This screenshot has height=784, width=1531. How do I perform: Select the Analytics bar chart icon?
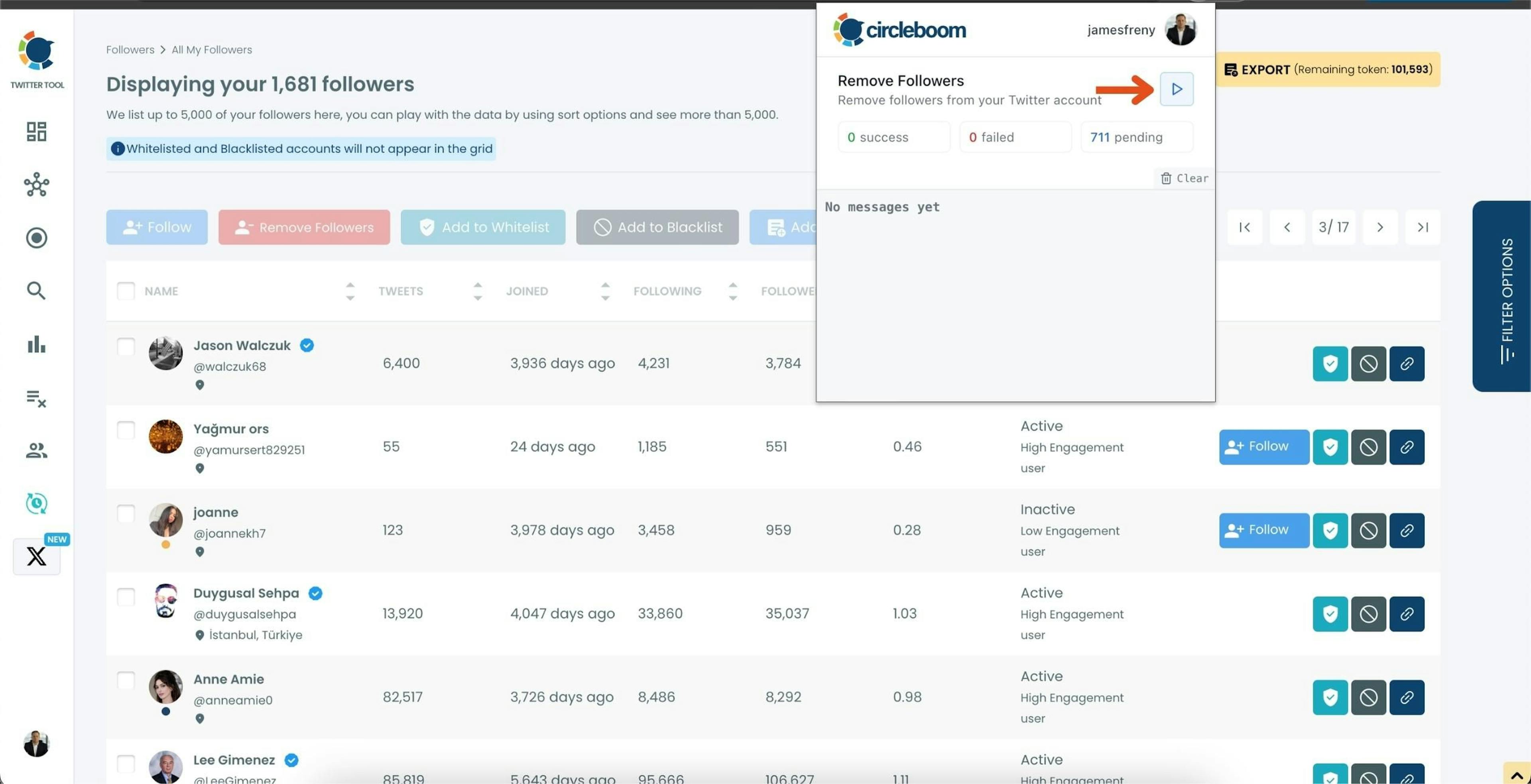[36, 344]
